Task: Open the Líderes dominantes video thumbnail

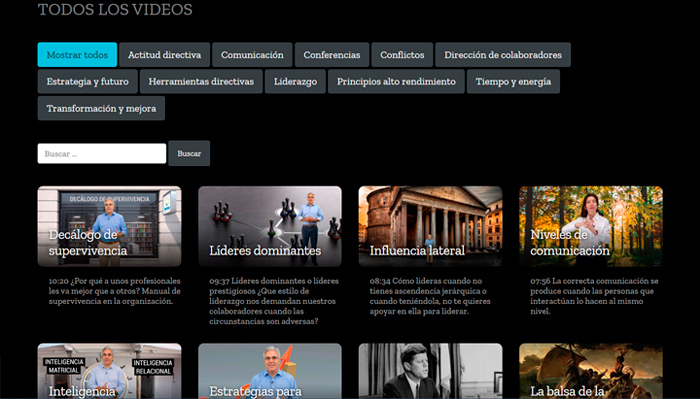Action: coord(270,226)
